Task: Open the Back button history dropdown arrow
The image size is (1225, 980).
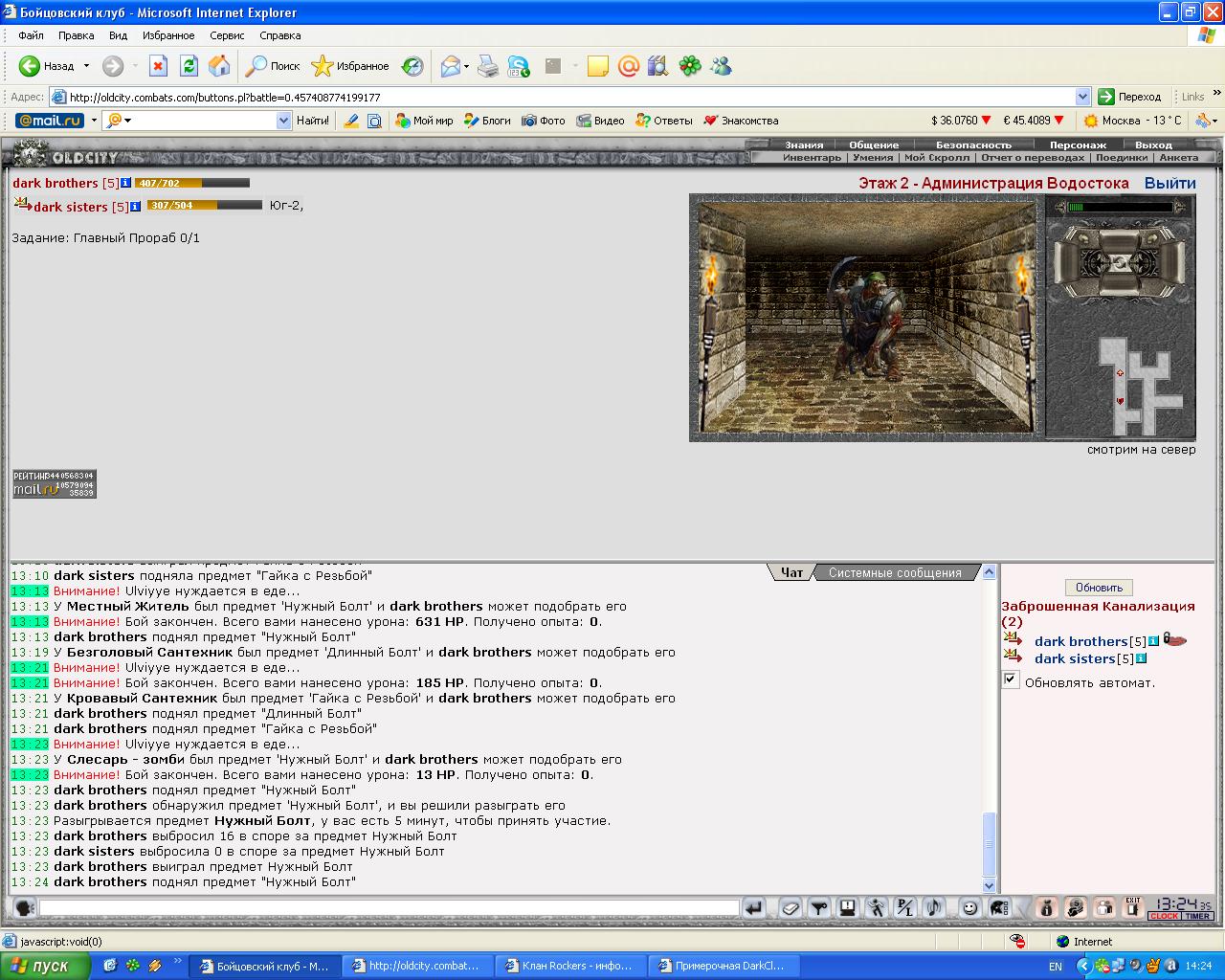Action: 86,66
